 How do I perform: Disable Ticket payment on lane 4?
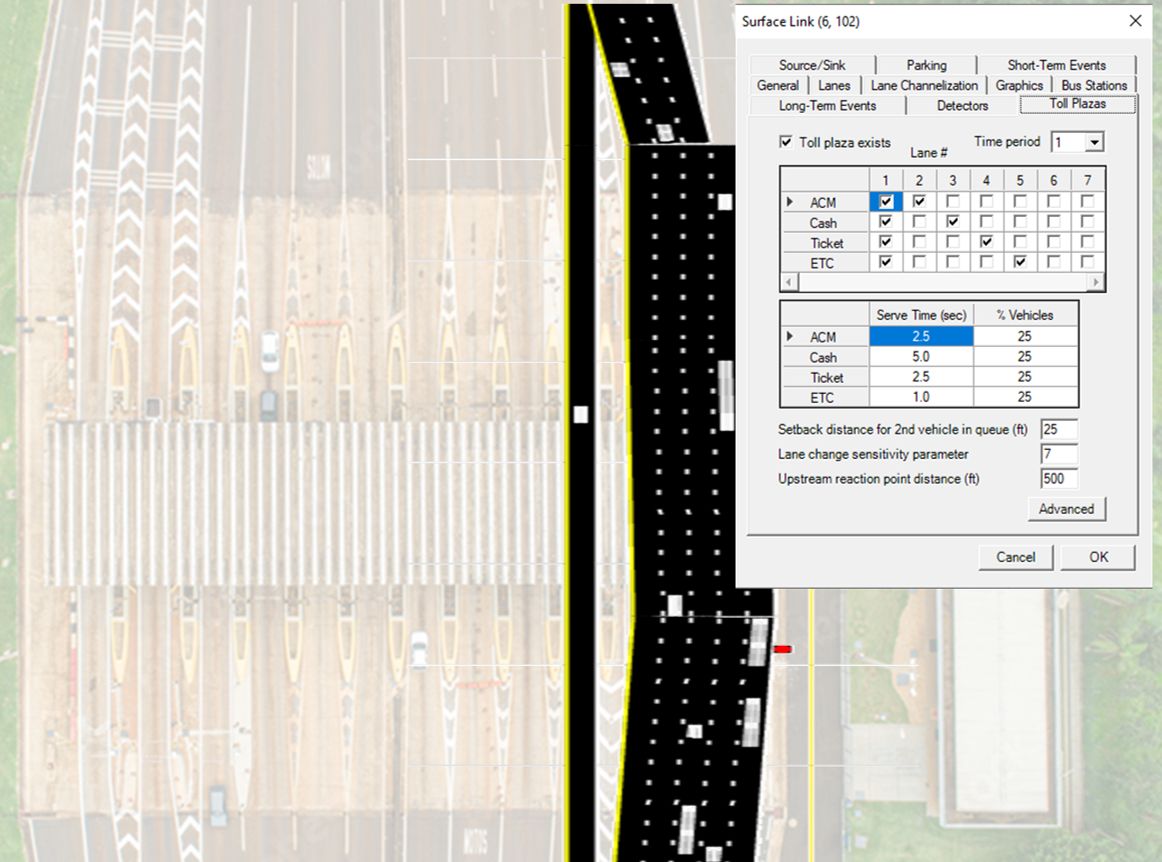coord(986,242)
